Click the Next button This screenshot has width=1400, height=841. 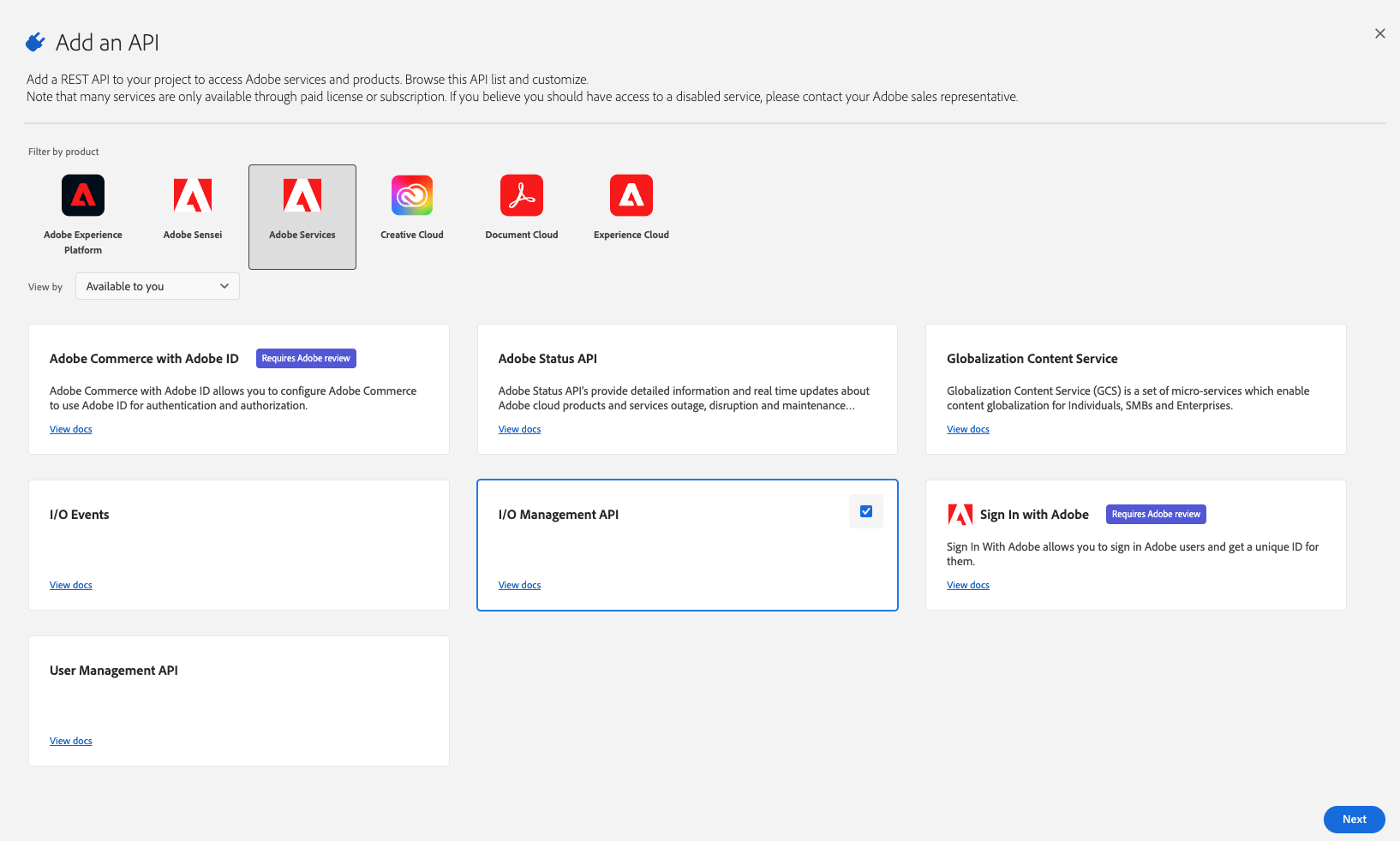[x=1355, y=820]
